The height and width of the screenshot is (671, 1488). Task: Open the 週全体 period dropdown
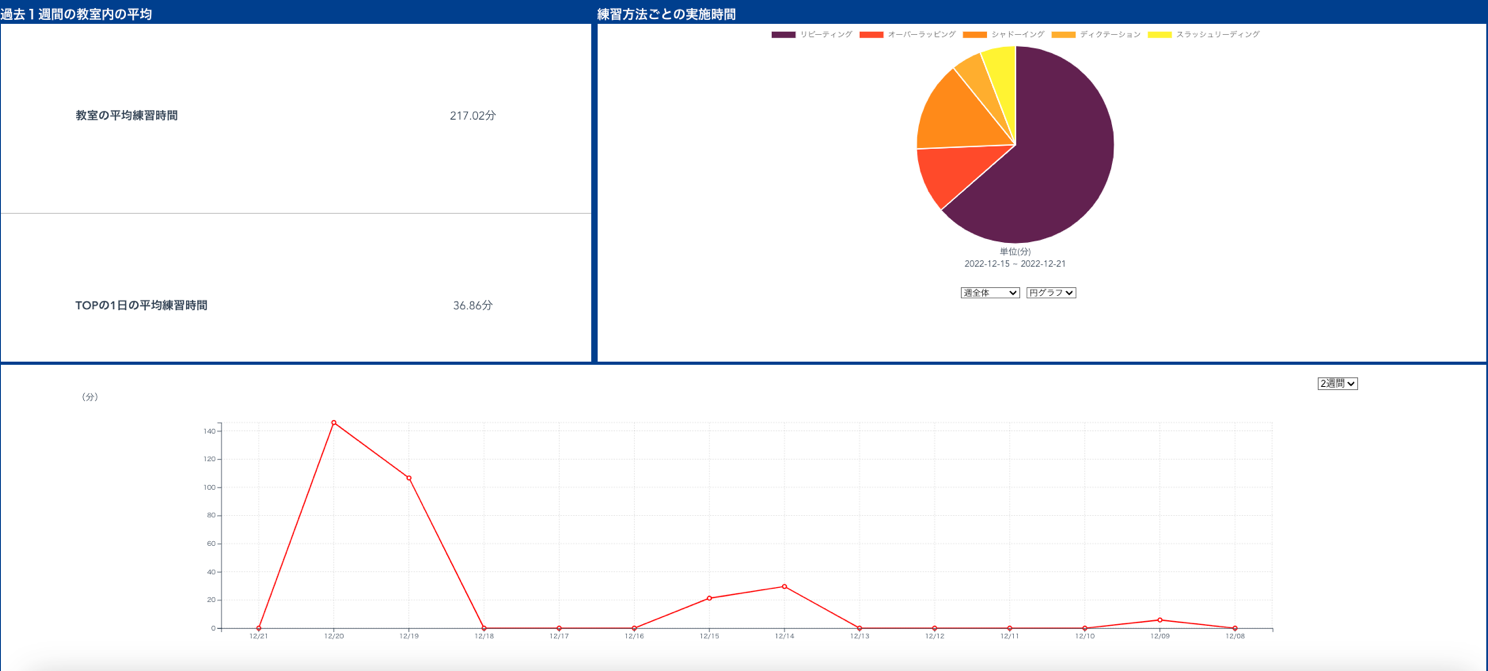pyautogui.click(x=990, y=293)
